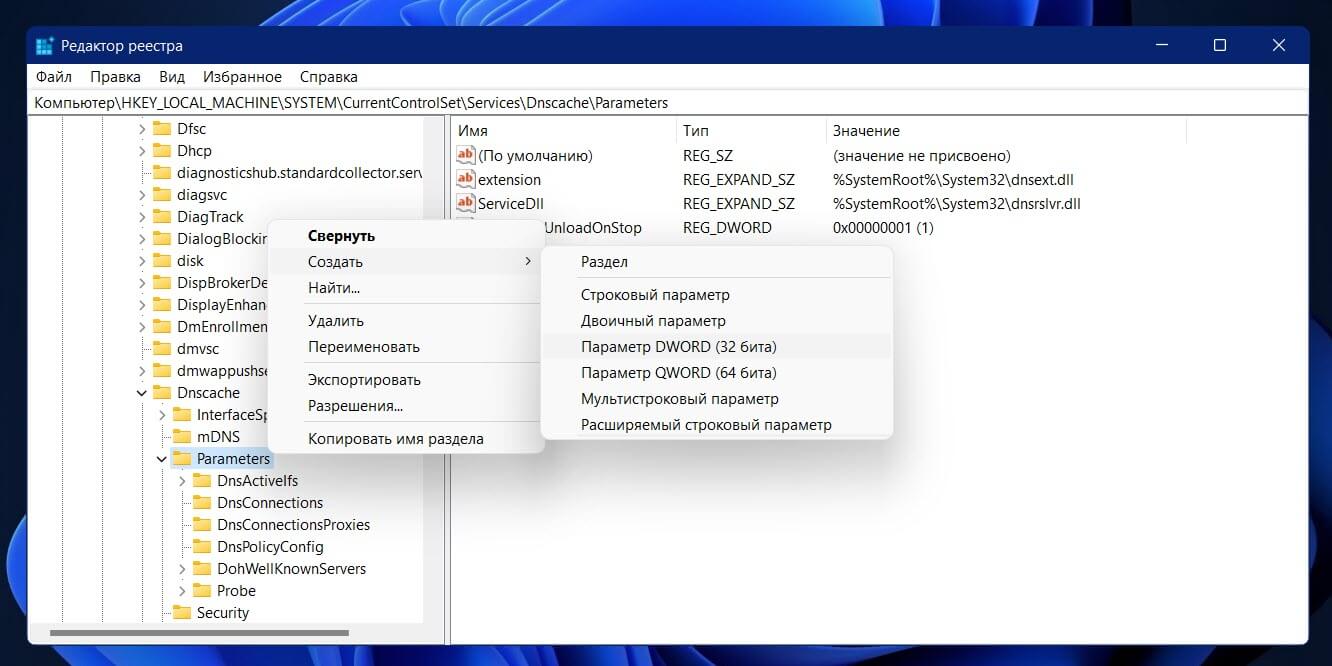The width and height of the screenshot is (1332, 666).
Task: Click the string icon of ServiceDll value
Action: point(465,203)
